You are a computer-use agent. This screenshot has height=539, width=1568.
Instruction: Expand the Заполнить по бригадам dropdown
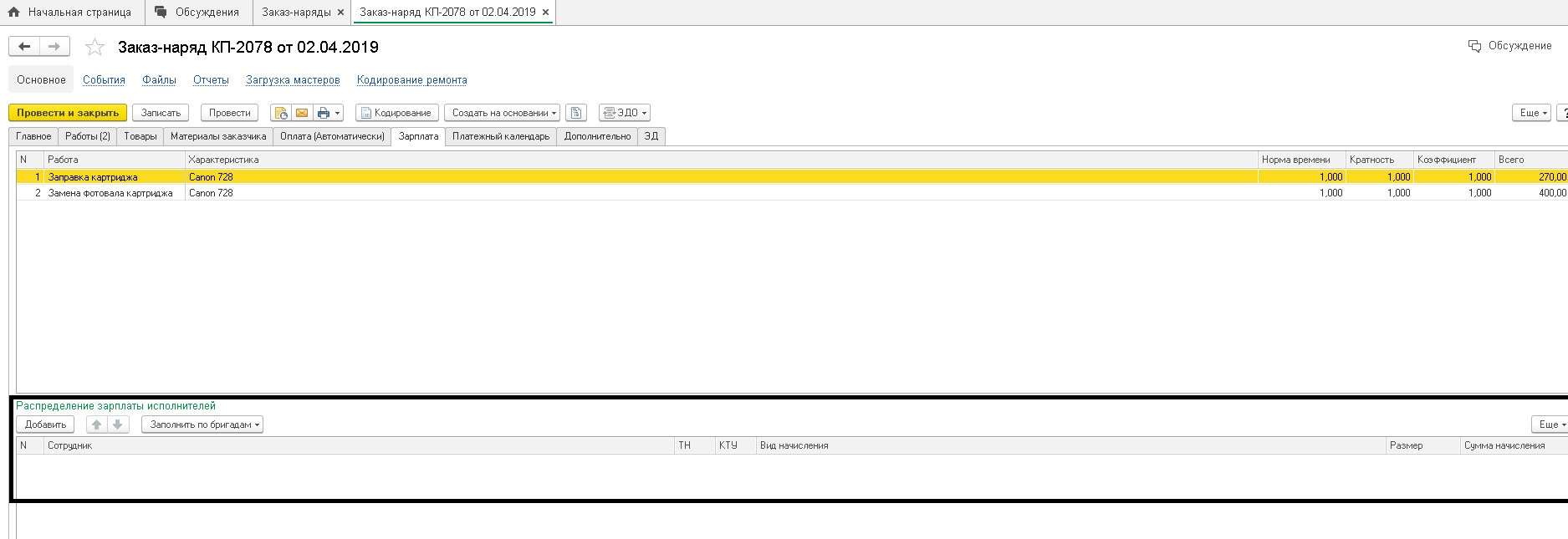[202, 425]
